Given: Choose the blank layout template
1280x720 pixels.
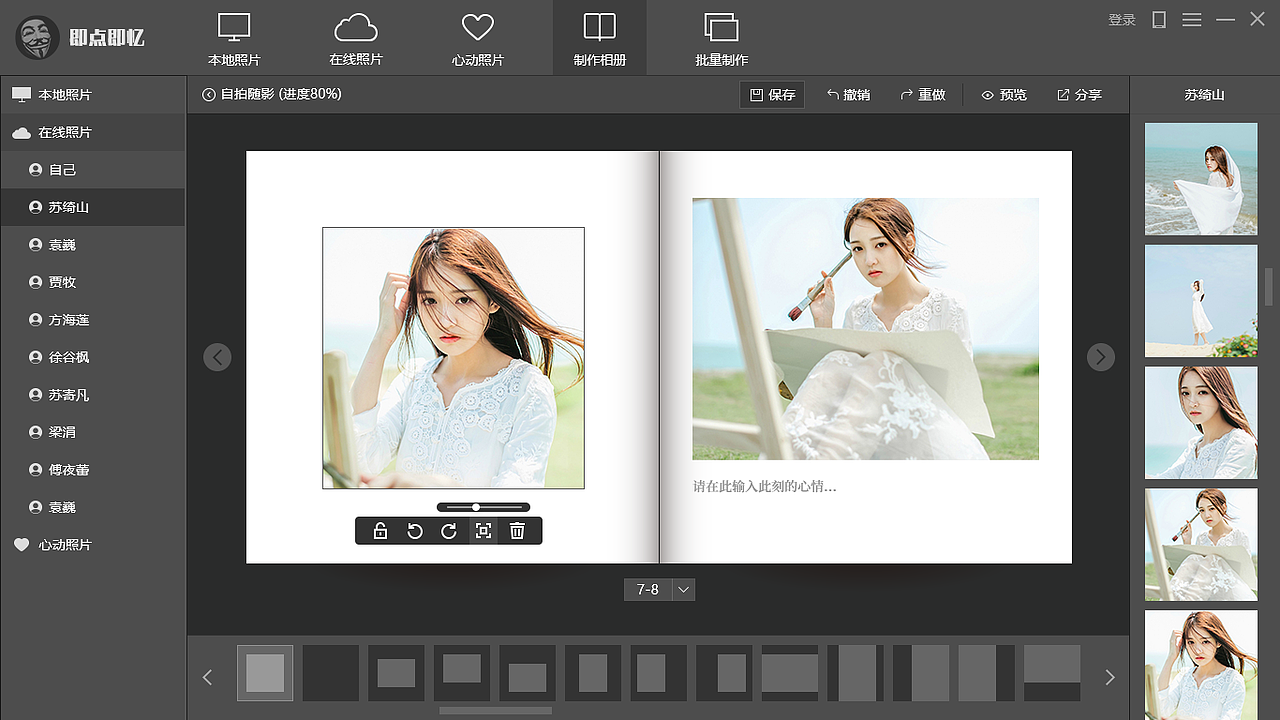Looking at the screenshot, I should click(331, 673).
